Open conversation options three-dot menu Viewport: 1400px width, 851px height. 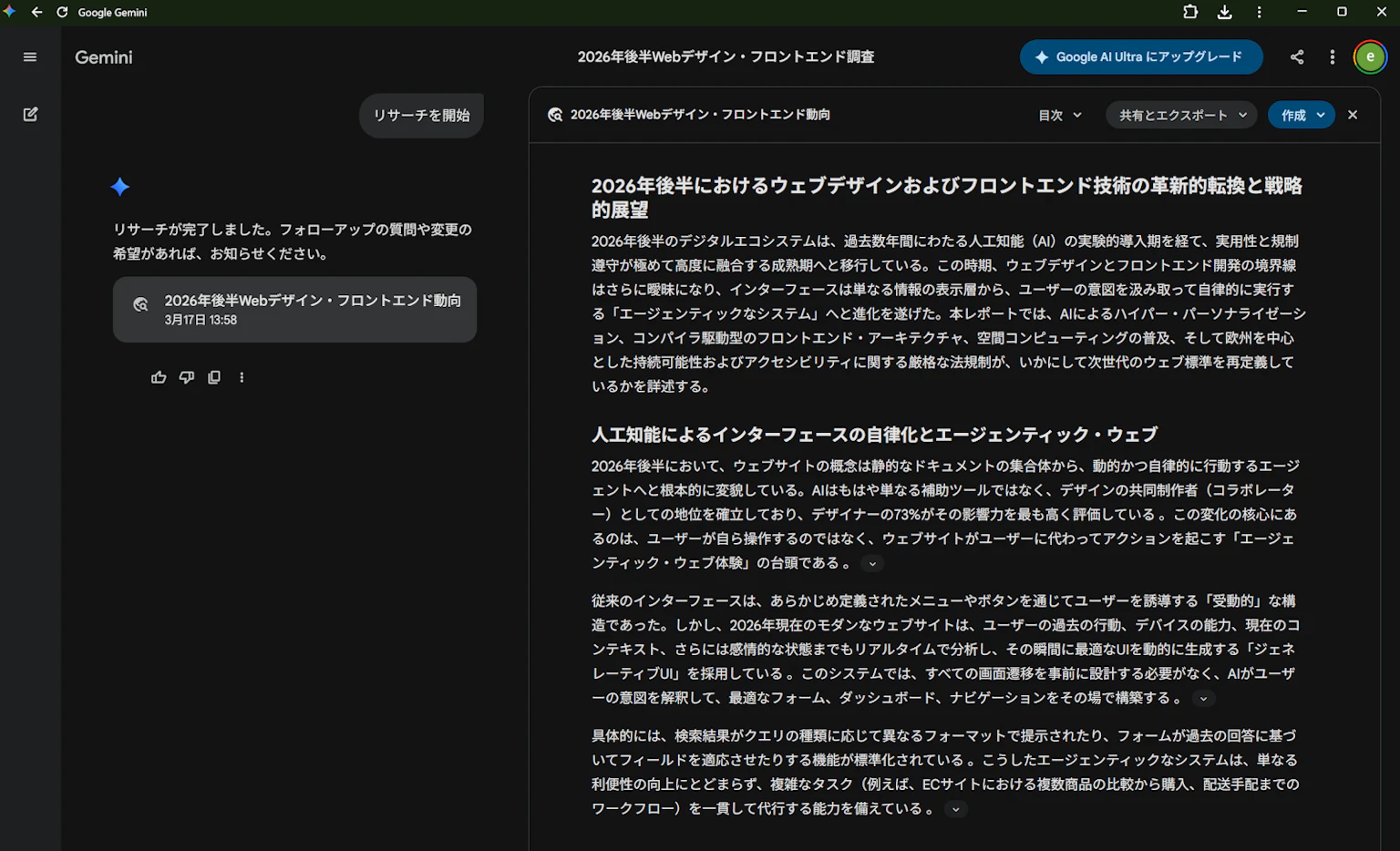point(1333,56)
